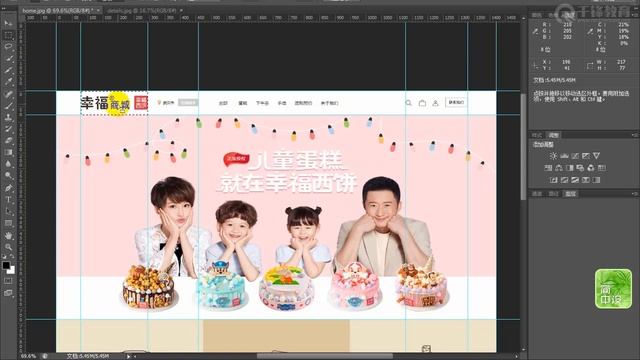640x360 pixels.
Task: Add a Brightness/Contrast adjustment layer
Action: click(553, 156)
